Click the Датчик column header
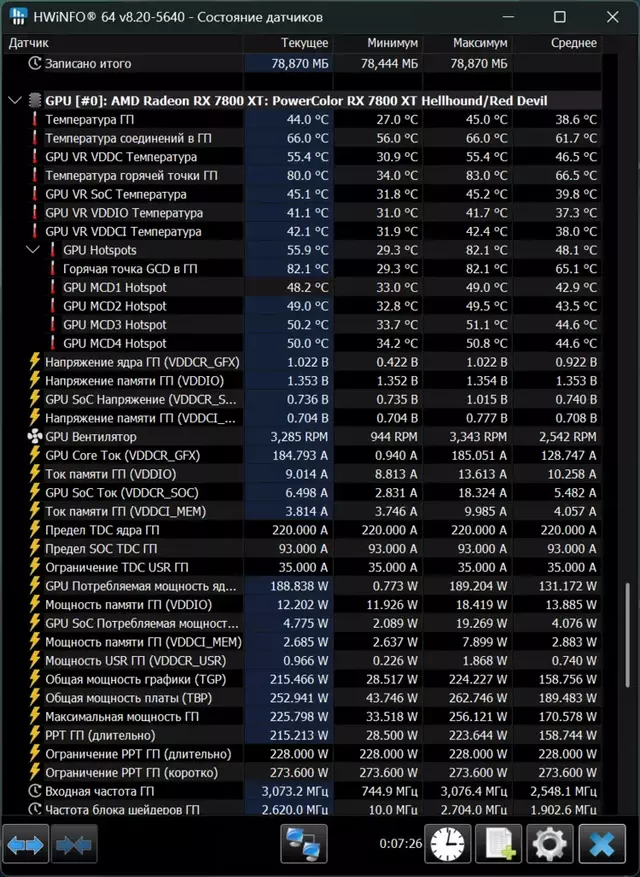The width and height of the screenshot is (640, 877). pyautogui.click(x=123, y=43)
